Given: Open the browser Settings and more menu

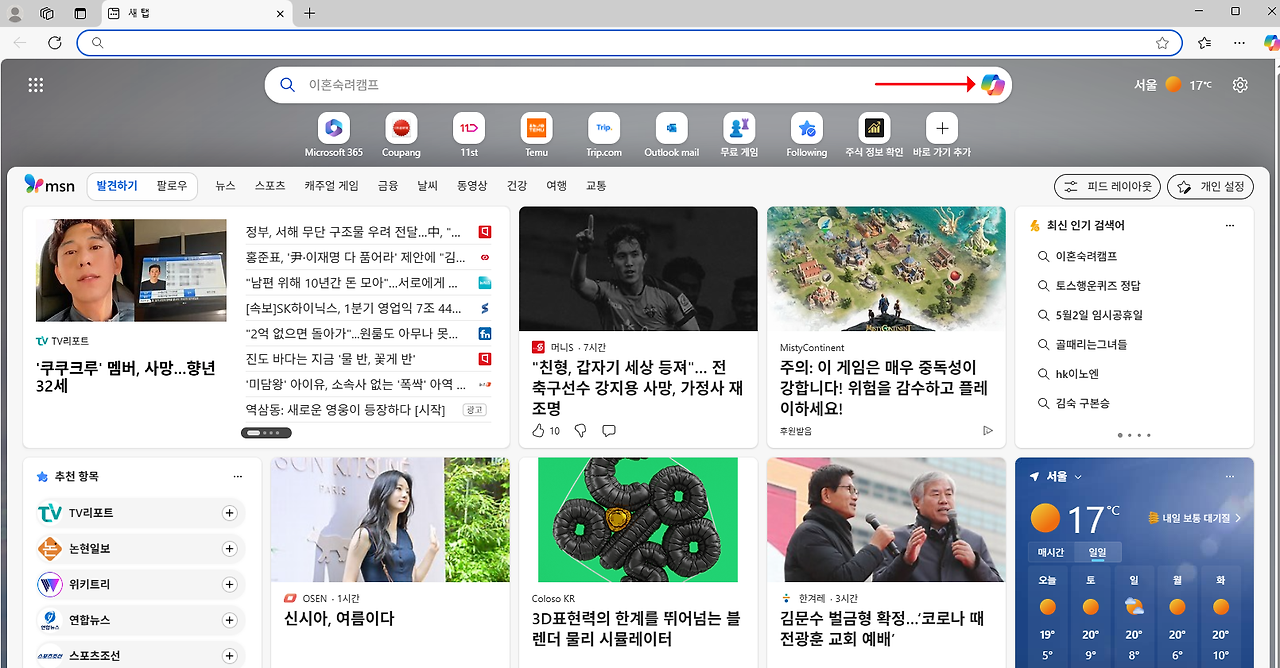Looking at the screenshot, I should pyautogui.click(x=1240, y=43).
